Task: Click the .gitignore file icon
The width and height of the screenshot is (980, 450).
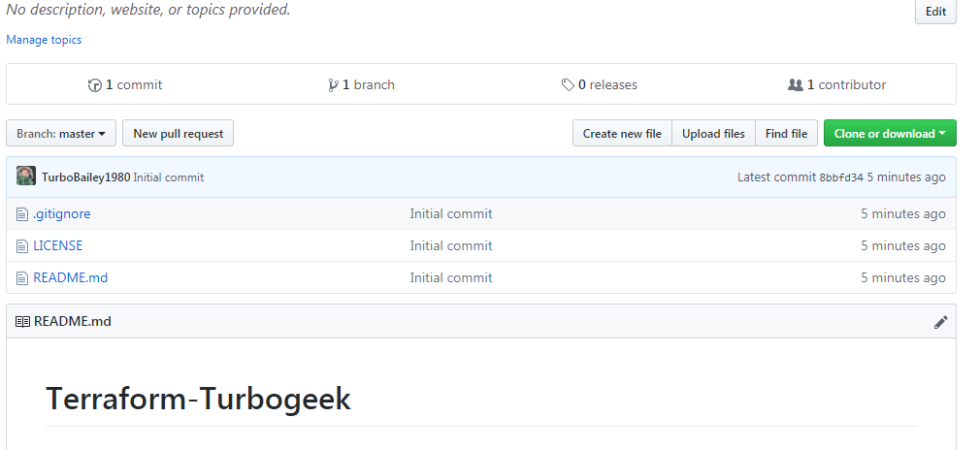Action: click(22, 214)
